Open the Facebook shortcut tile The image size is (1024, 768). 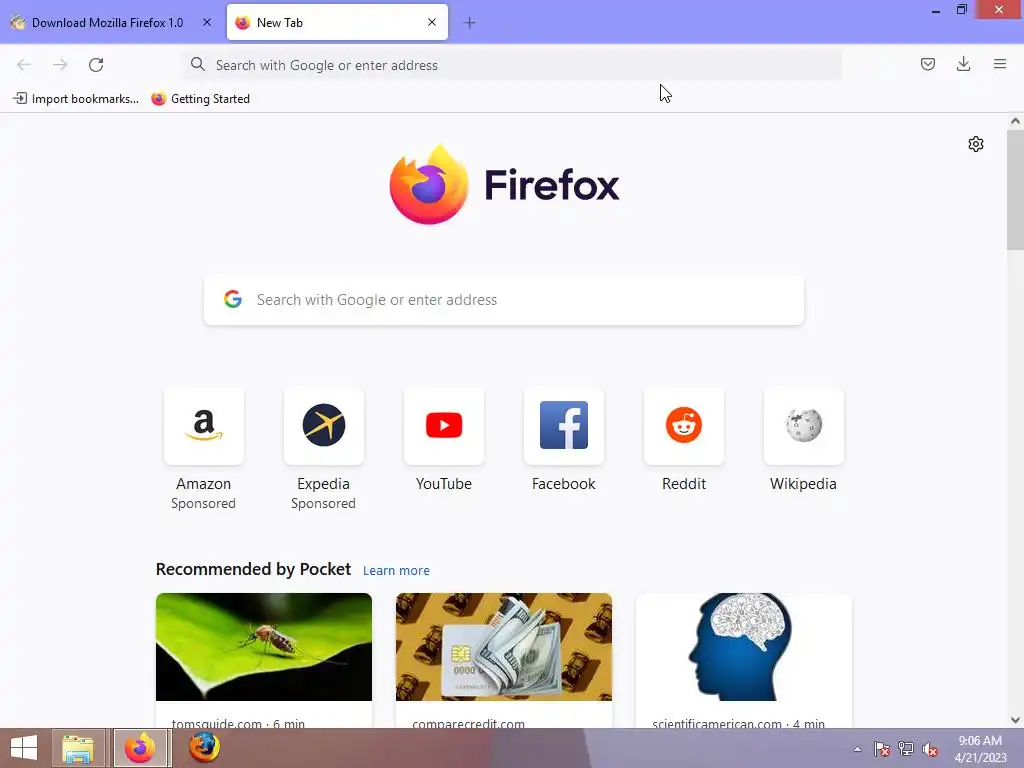tap(564, 426)
